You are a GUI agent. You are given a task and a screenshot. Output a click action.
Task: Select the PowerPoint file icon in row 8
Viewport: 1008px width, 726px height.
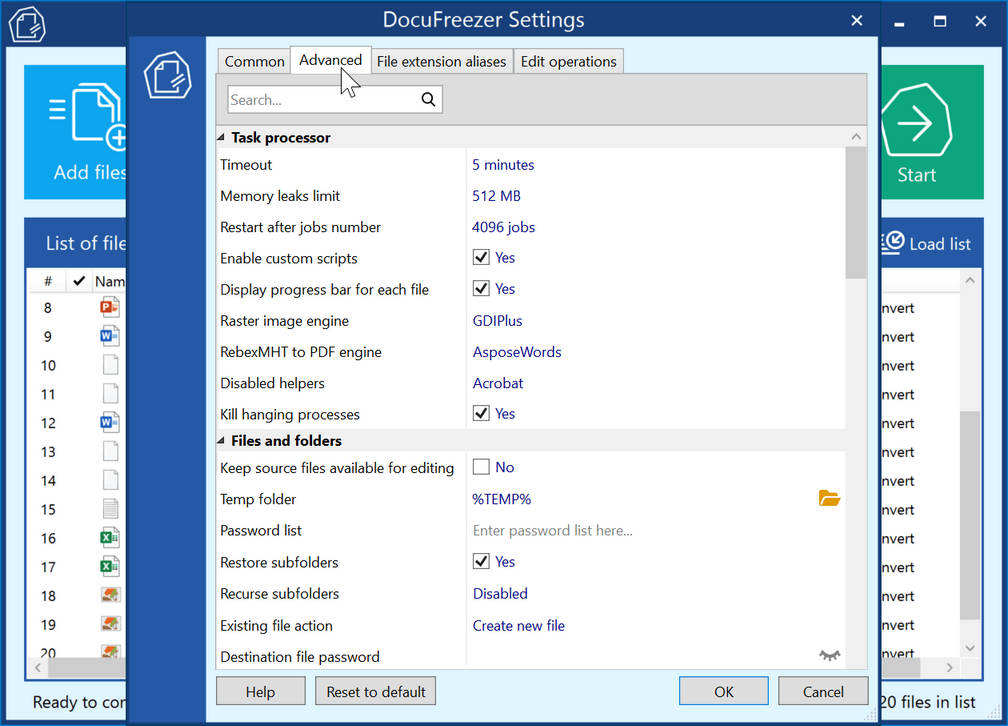tap(110, 307)
